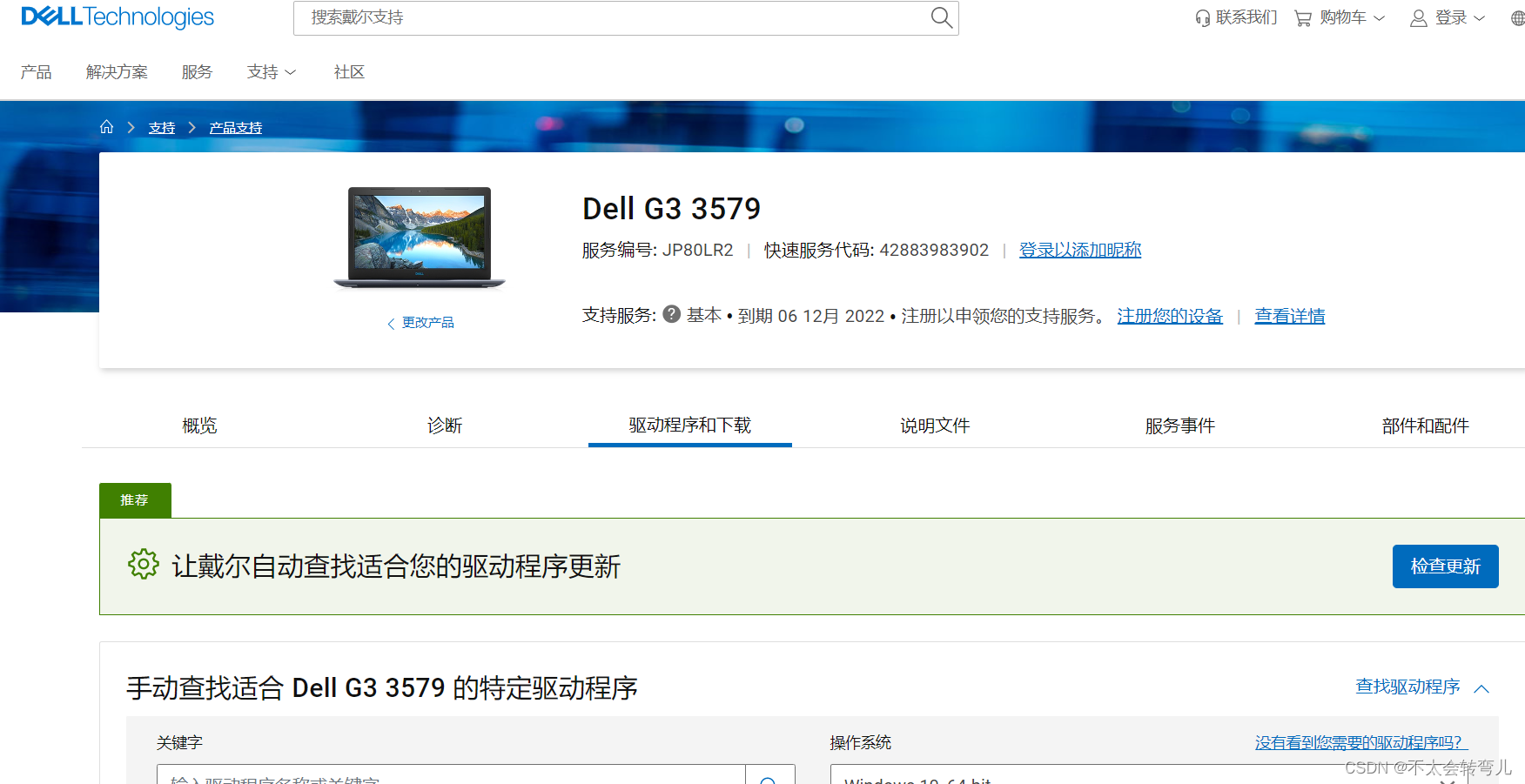The height and width of the screenshot is (784, 1525).
Task: Expand the 购物车 dropdown arrow
Action: pos(1379,18)
